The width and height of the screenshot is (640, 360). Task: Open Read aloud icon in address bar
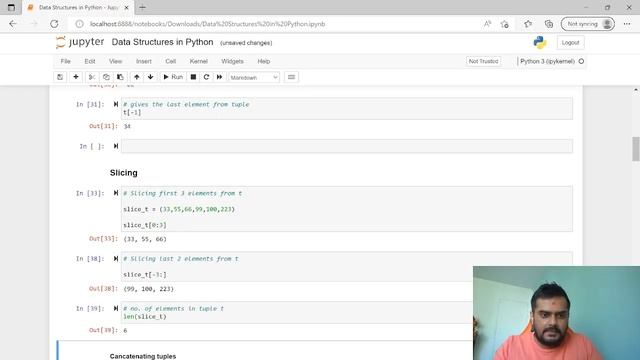pos(487,24)
